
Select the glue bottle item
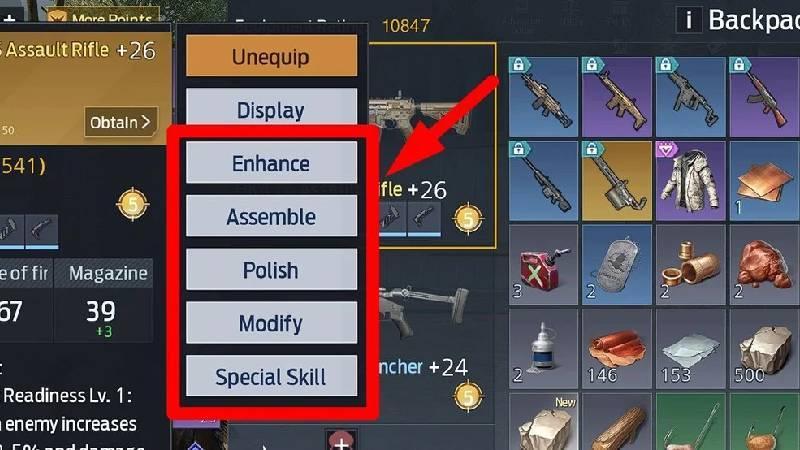tap(543, 349)
